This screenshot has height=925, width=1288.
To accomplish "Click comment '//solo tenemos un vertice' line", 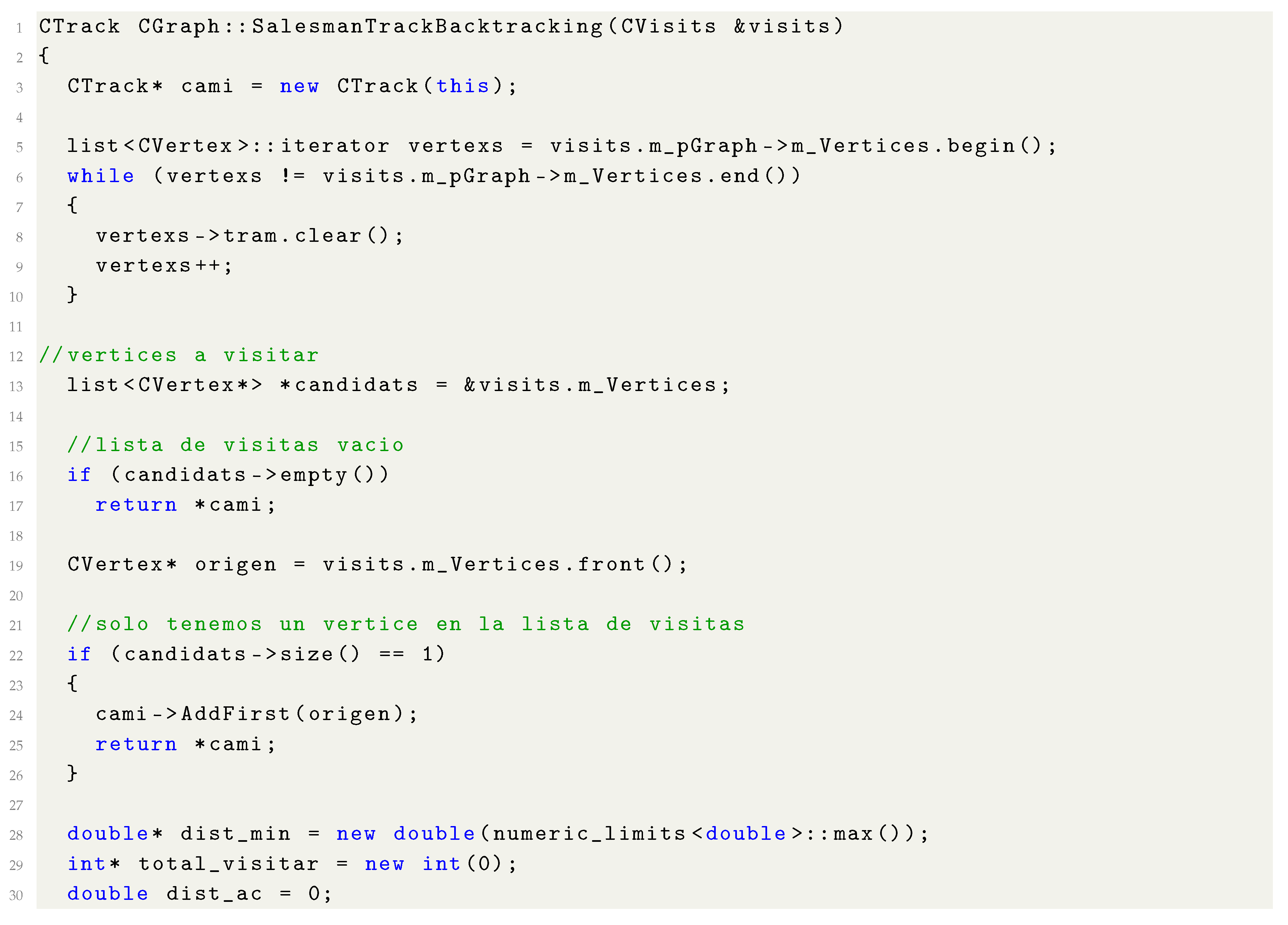I will [x=406, y=624].
